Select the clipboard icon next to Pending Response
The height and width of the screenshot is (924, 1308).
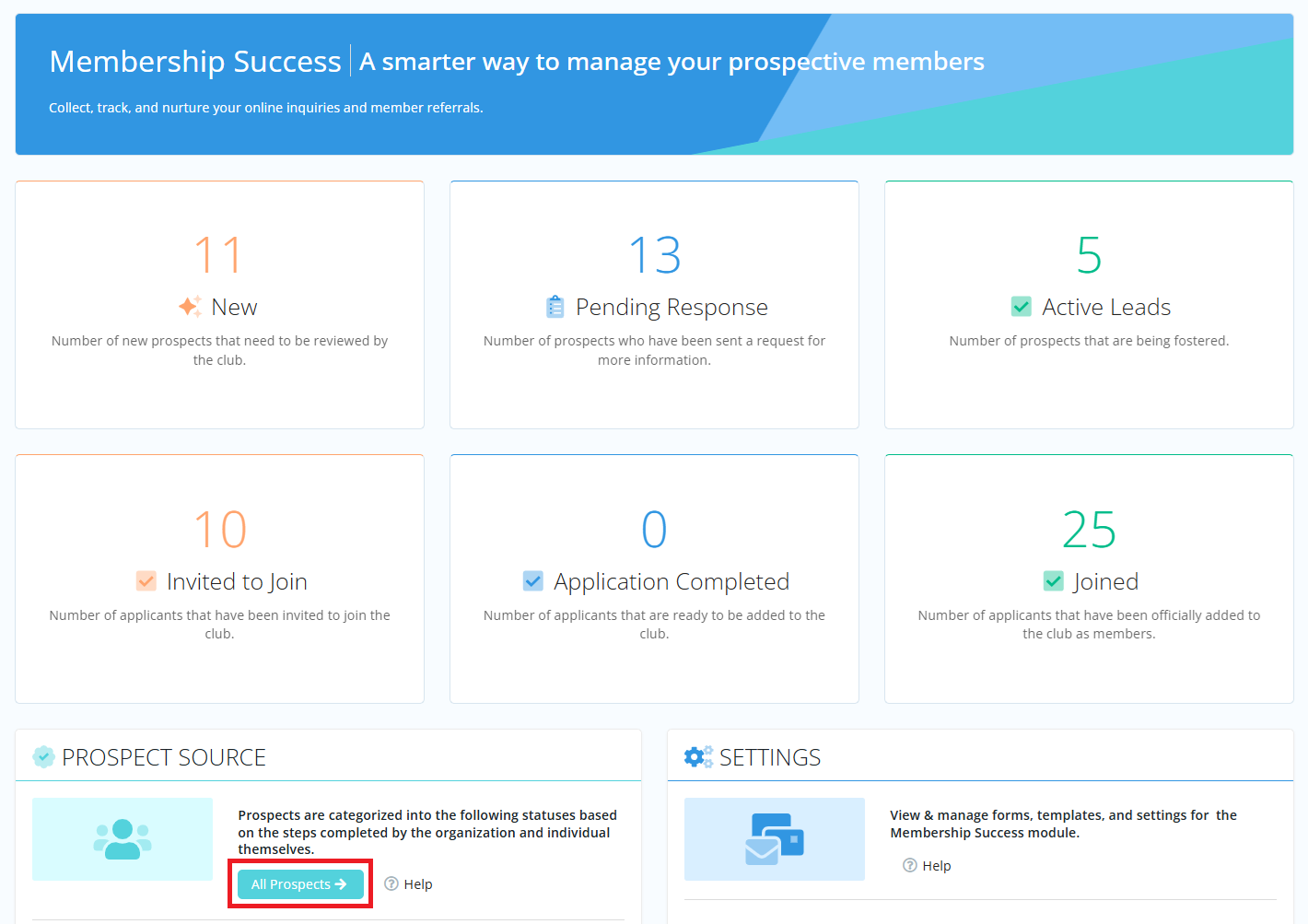[555, 305]
